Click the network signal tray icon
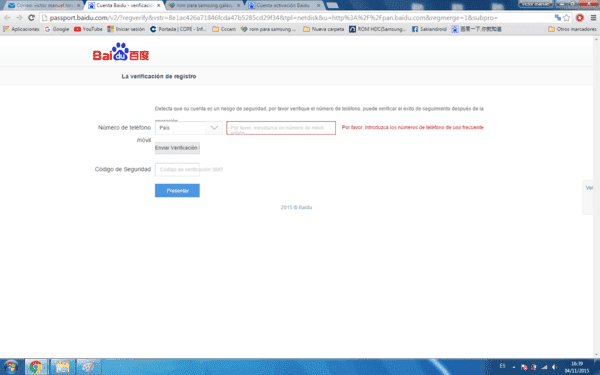Screen dimensions: 600x375 (544, 367)
